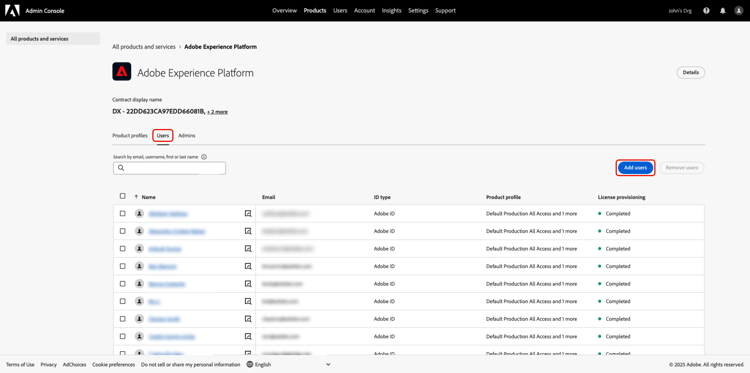This screenshot has width=750, height=373.
Task: Open the Settings nav item
Action: (x=418, y=11)
